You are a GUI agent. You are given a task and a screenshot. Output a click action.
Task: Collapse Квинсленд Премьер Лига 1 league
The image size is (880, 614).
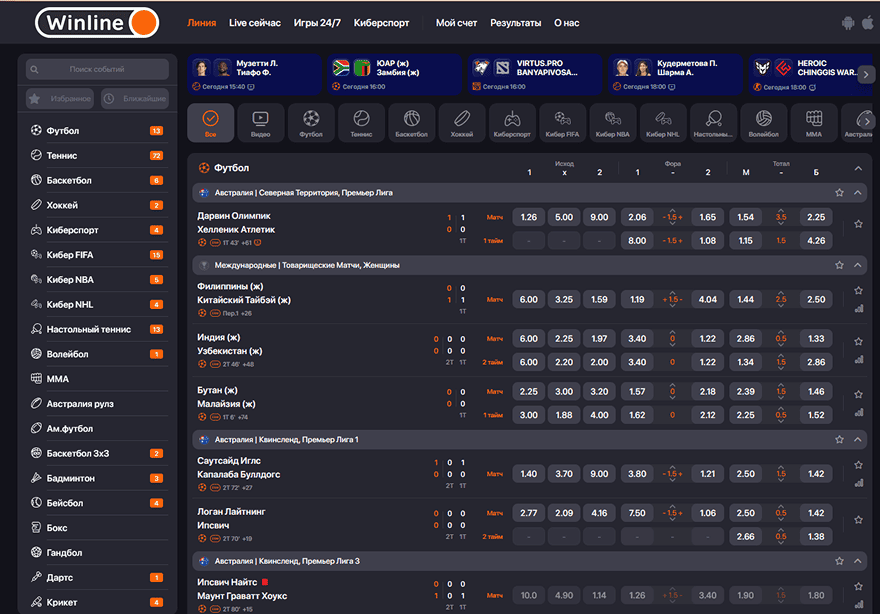coord(858,439)
